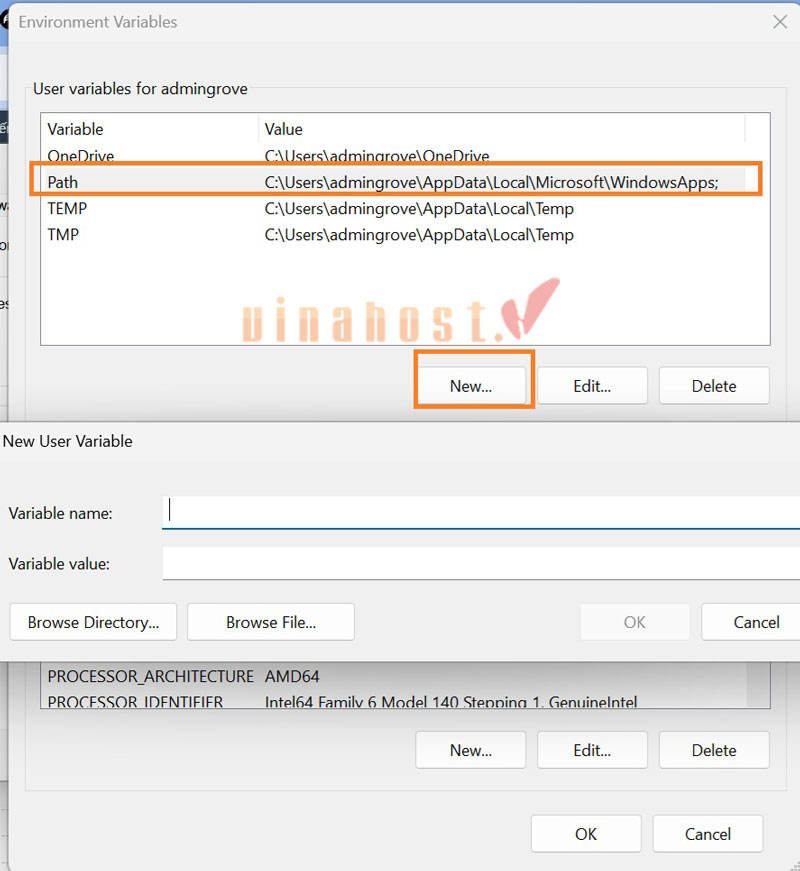Click New... under user variables list
Viewport: 800px width, 871px height.
click(471, 386)
